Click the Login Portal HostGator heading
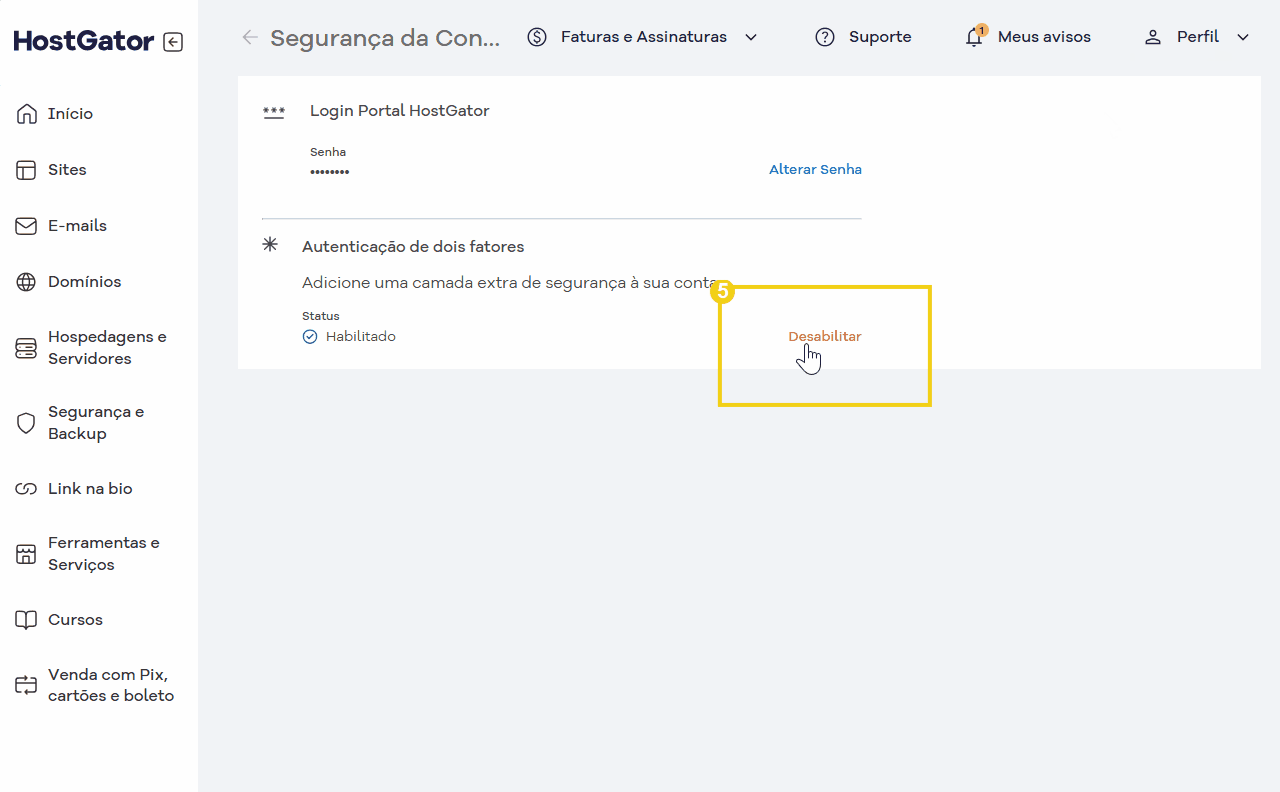 pos(400,111)
